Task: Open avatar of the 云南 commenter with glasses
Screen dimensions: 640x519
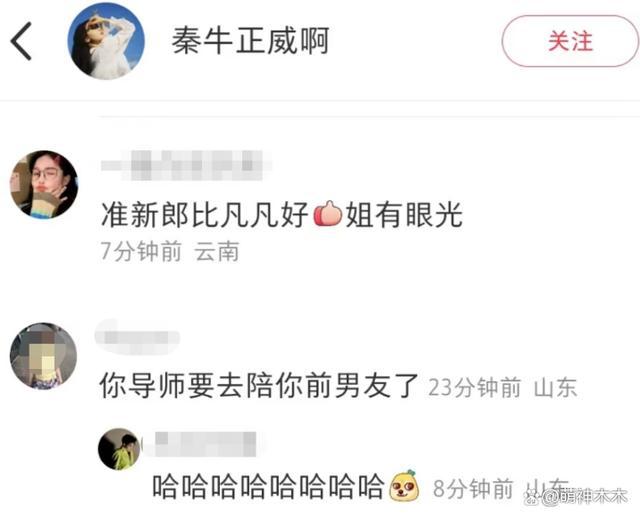Action: (44, 184)
